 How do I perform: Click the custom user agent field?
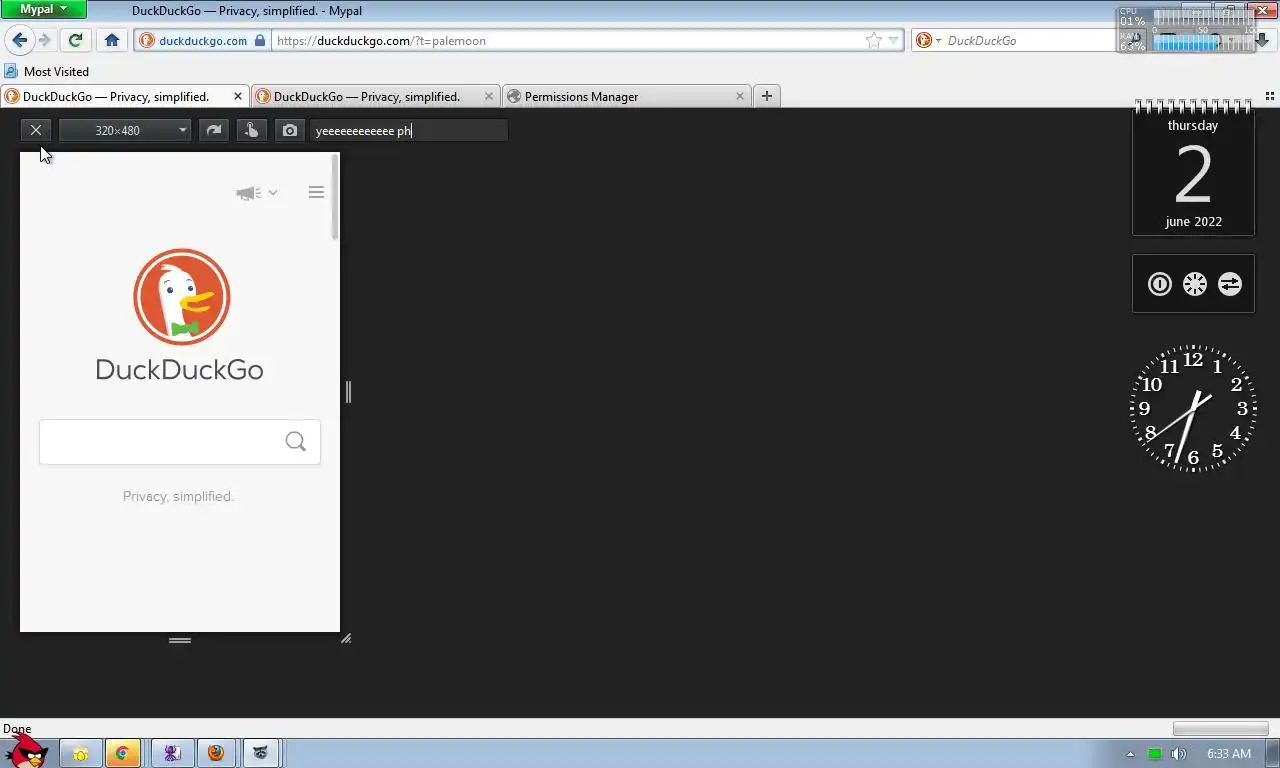pyautogui.click(x=409, y=130)
